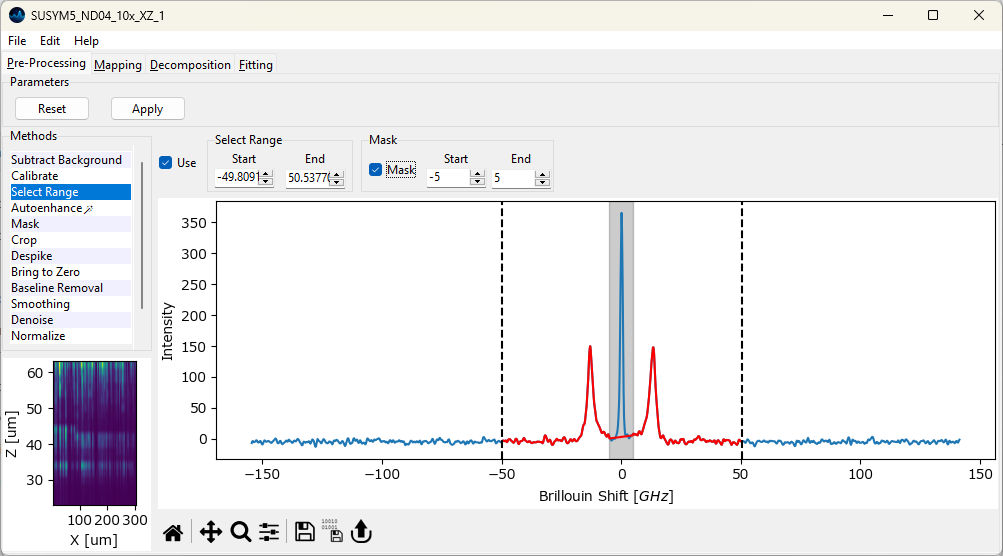Click the save binary data icon
The height and width of the screenshot is (556, 1003).
331,532
